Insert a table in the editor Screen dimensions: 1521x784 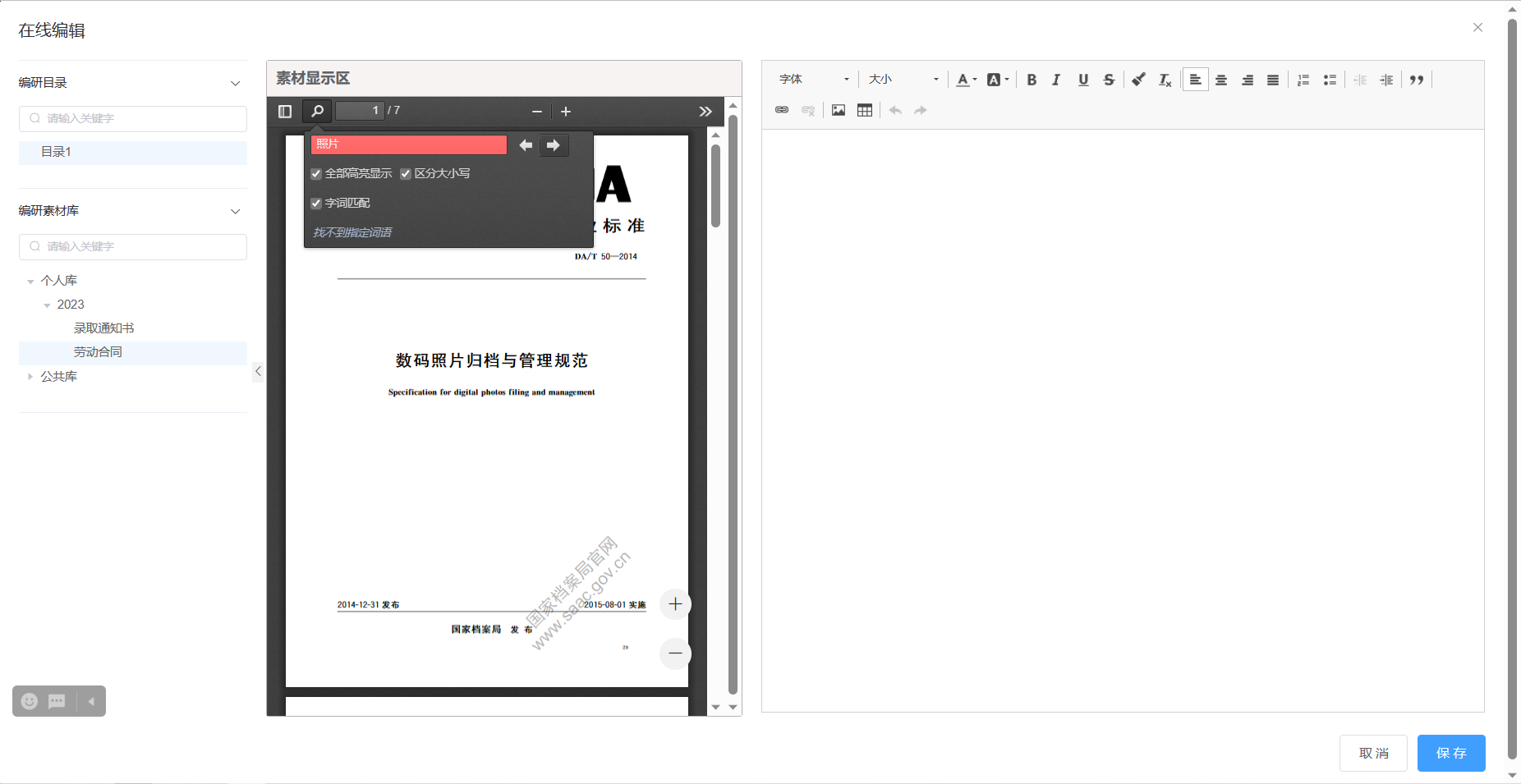865,110
